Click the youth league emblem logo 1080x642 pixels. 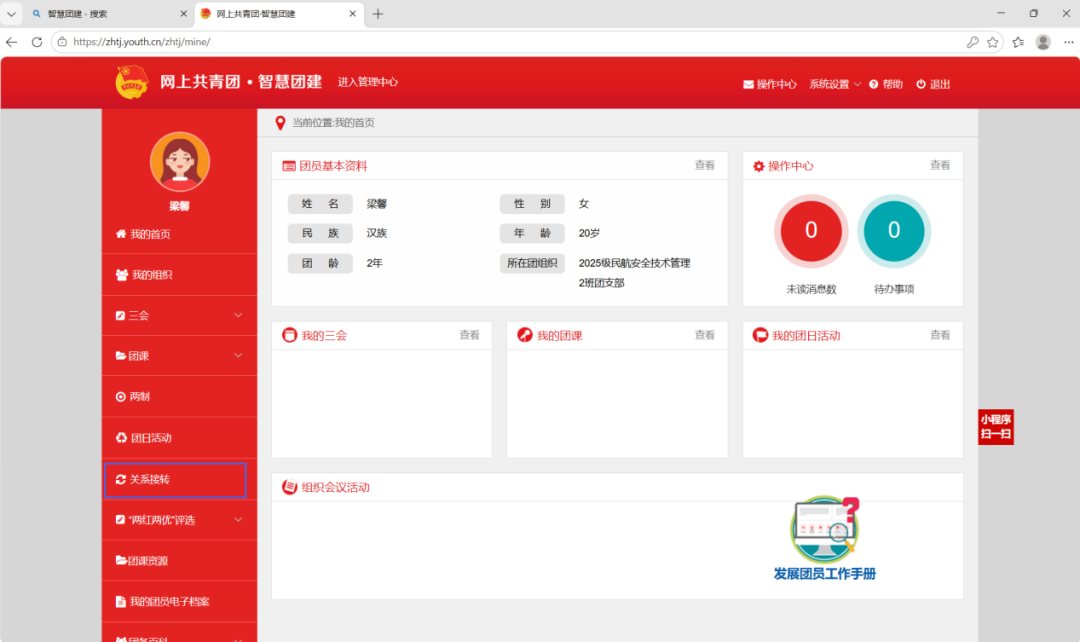132,83
